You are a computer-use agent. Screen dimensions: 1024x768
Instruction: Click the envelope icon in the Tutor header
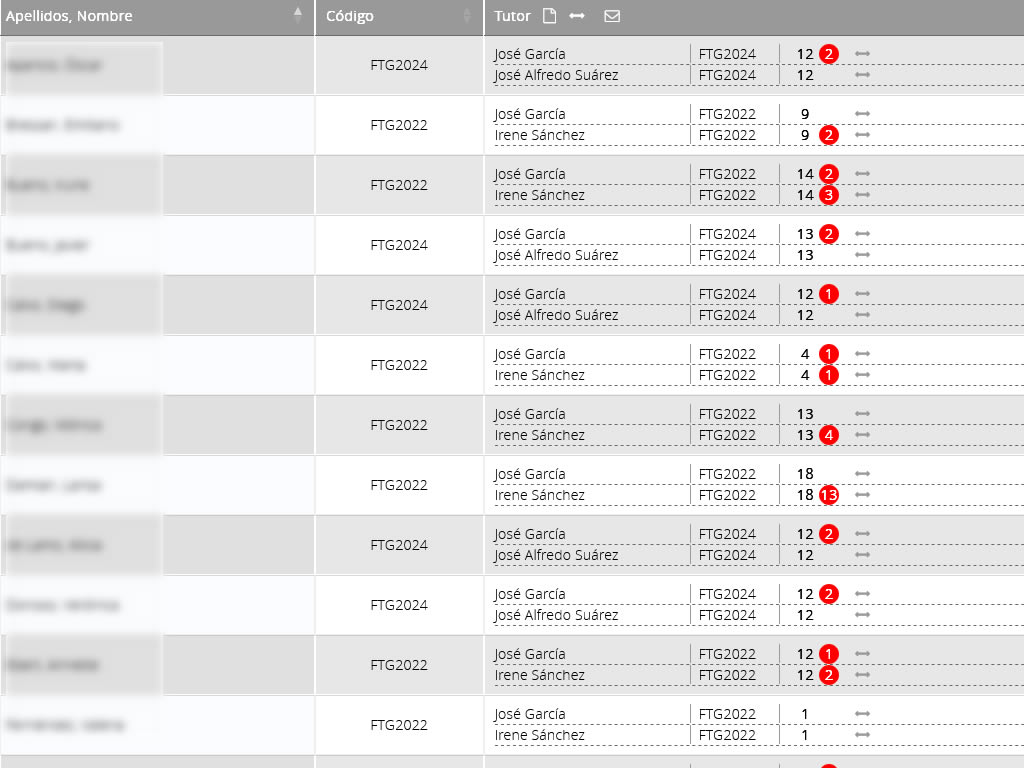pos(612,16)
